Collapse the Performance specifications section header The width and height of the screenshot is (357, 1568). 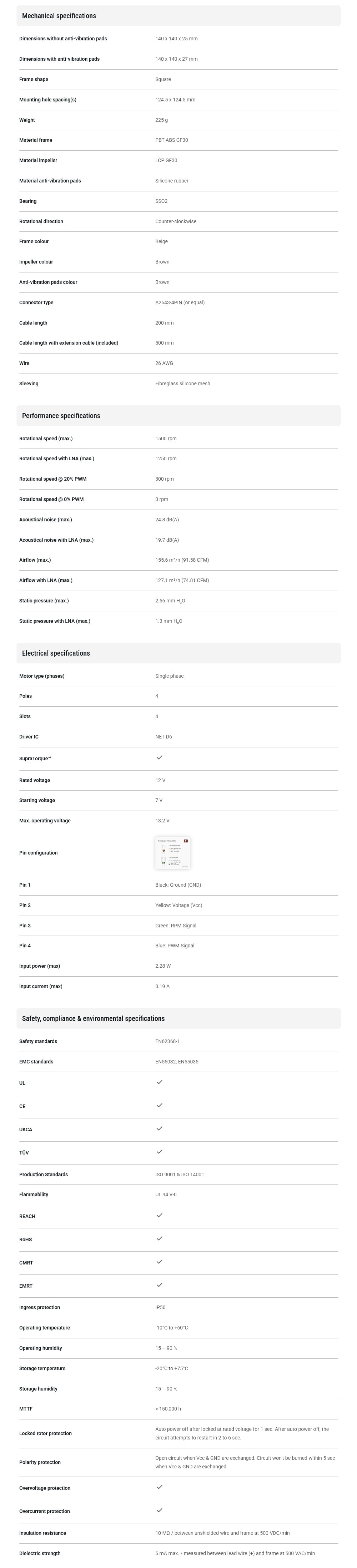(178, 416)
